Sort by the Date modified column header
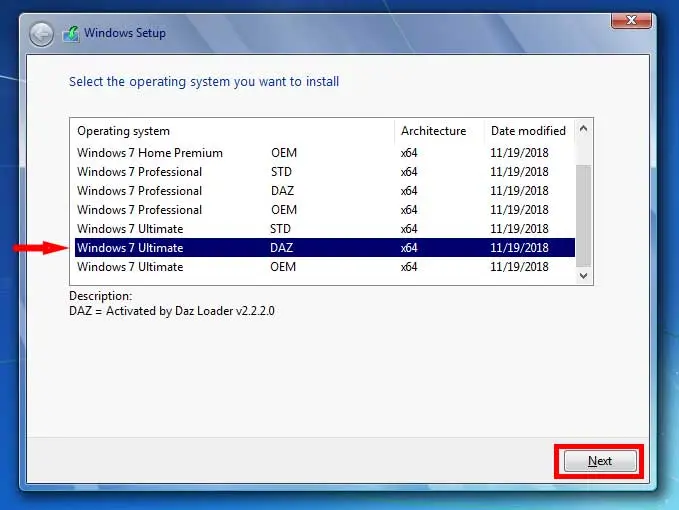Image resolution: width=679 pixels, height=510 pixels. pos(527,131)
